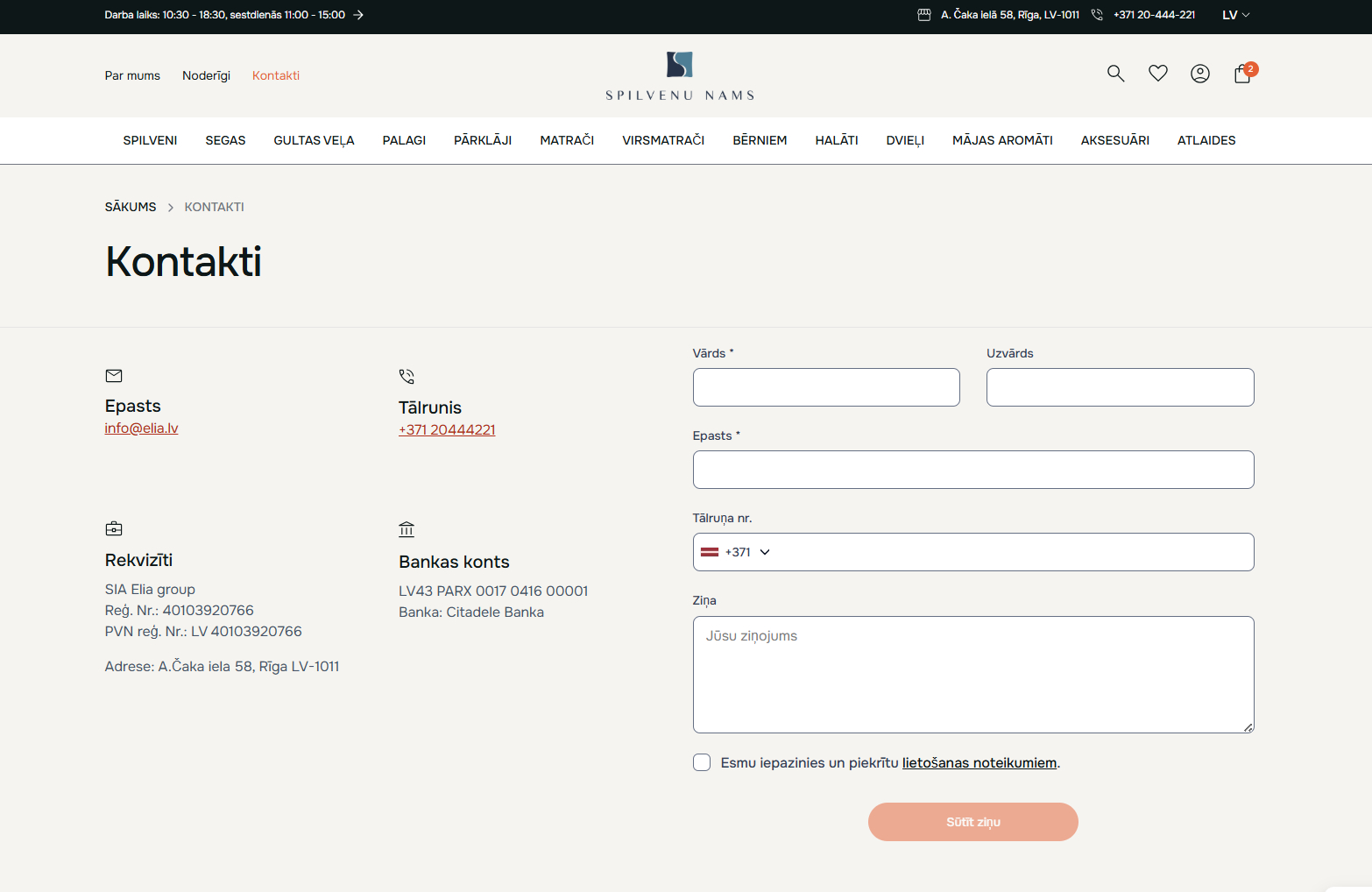Open the user account icon
Screen dimensions: 1372x892
click(1199, 74)
